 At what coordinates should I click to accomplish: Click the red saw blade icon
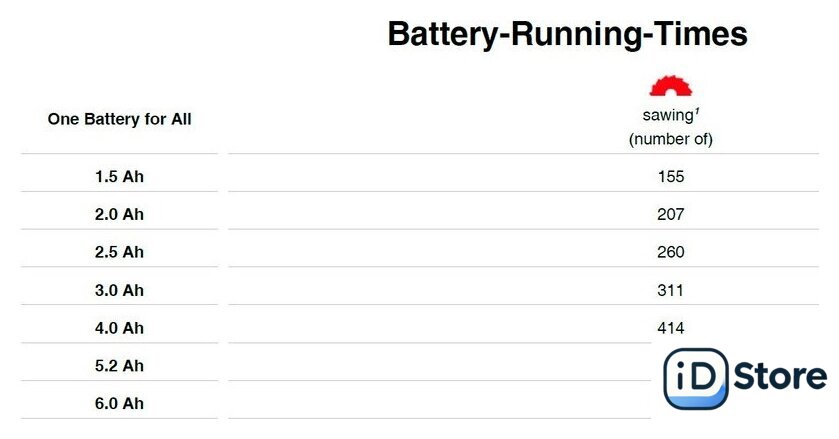[x=670, y=86]
